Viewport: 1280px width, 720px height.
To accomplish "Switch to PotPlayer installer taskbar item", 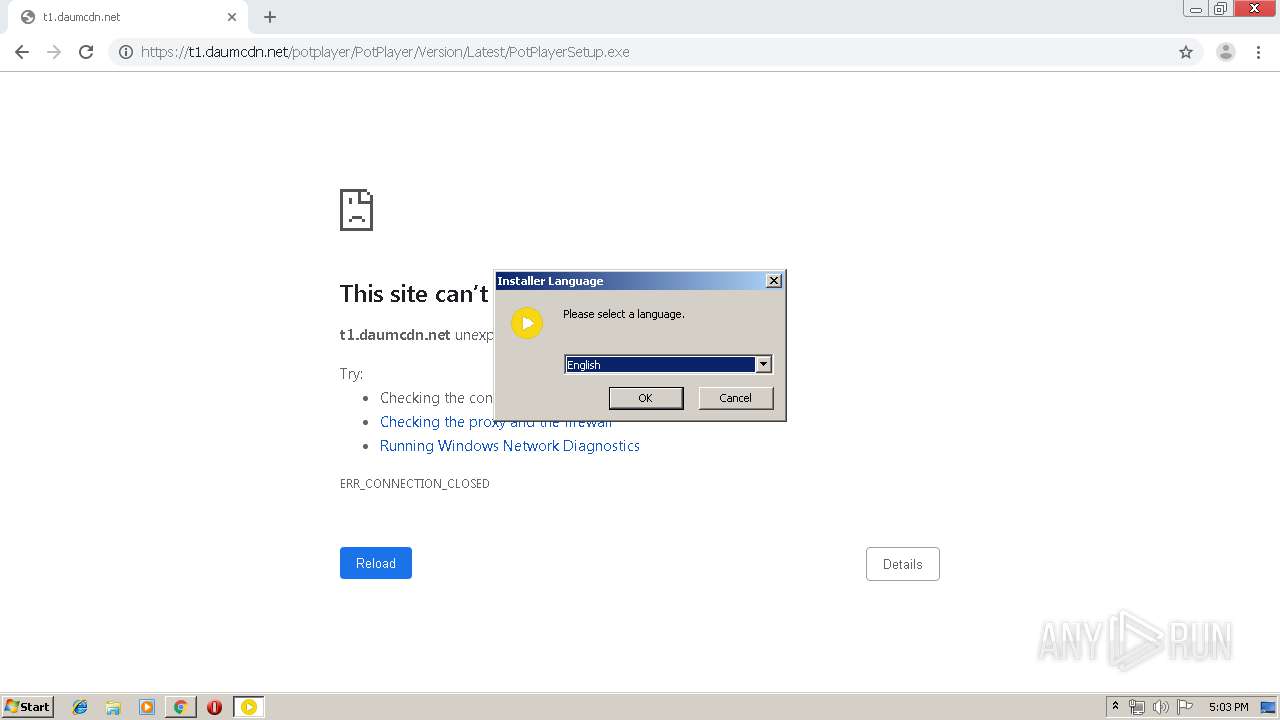I will [249, 707].
